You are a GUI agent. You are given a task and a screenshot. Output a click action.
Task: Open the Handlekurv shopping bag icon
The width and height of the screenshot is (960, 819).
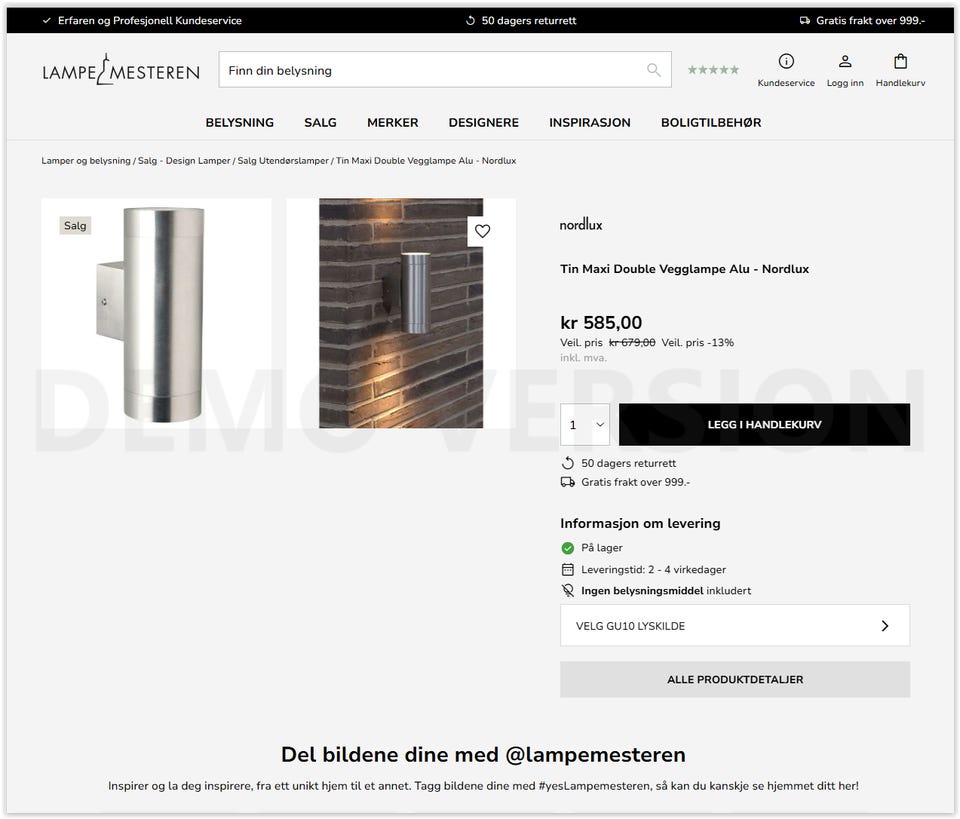pyautogui.click(x=899, y=59)
